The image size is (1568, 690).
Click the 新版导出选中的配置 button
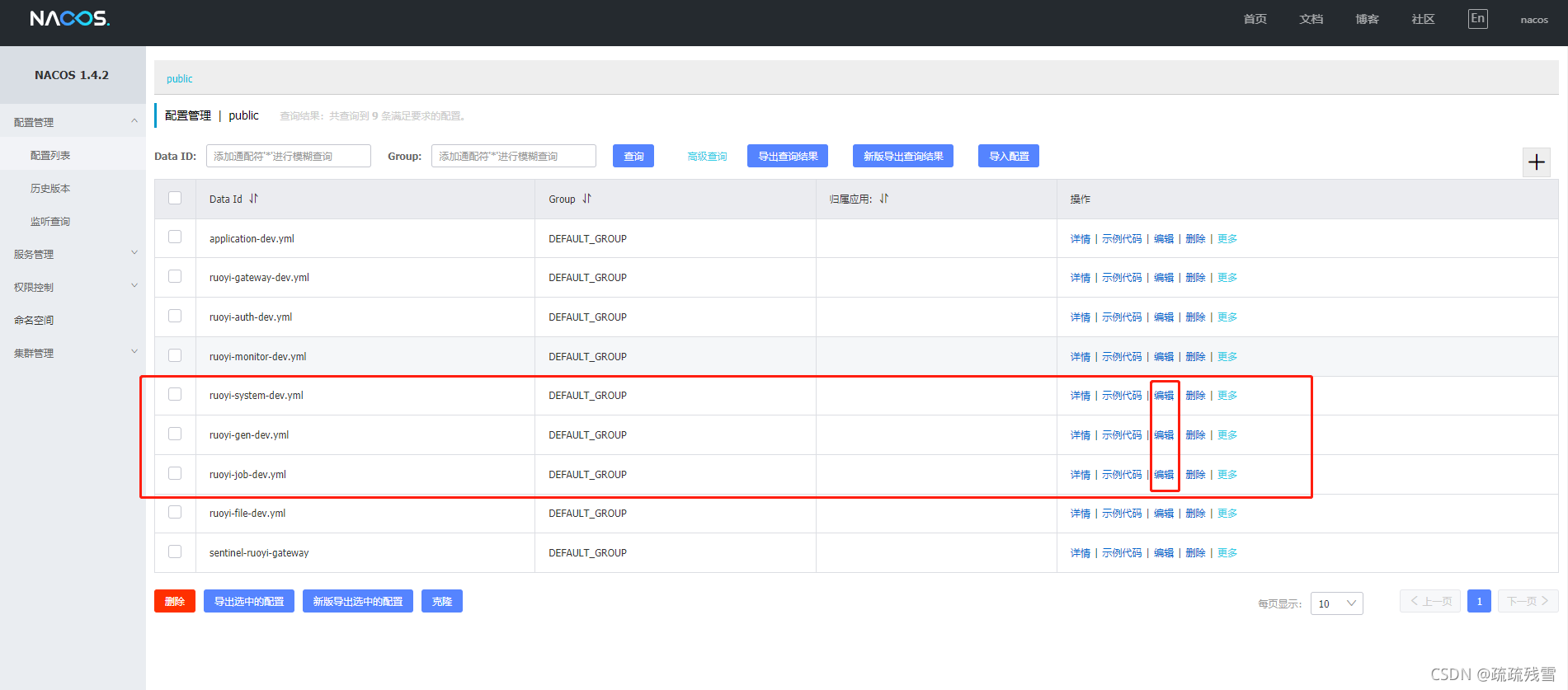pyautogui.click(x=358, y=601)
